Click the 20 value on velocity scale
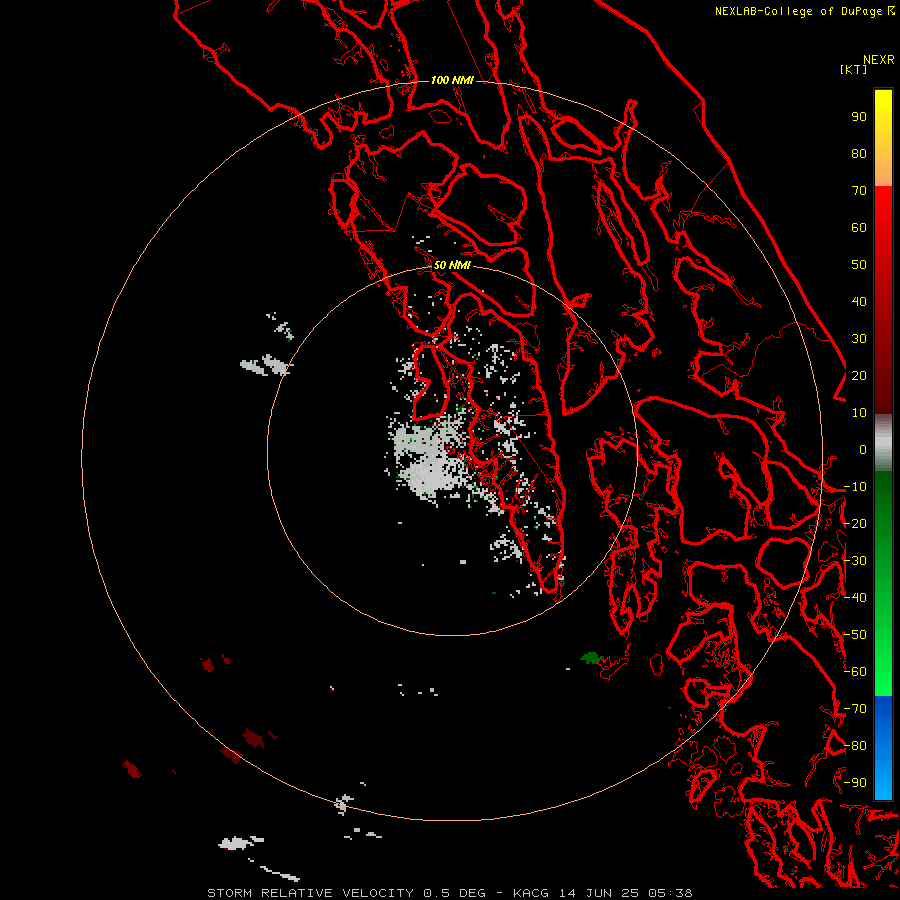 [x=859, y=376]
